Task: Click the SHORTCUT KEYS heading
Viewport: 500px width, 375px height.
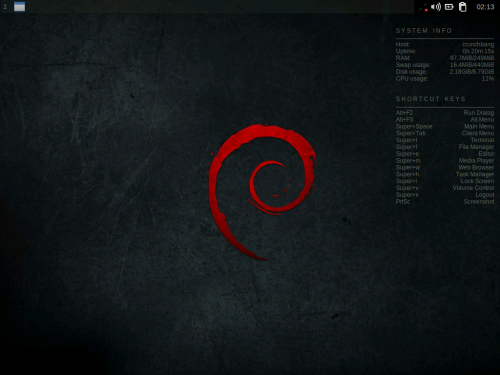Action: tap(430, 99)
